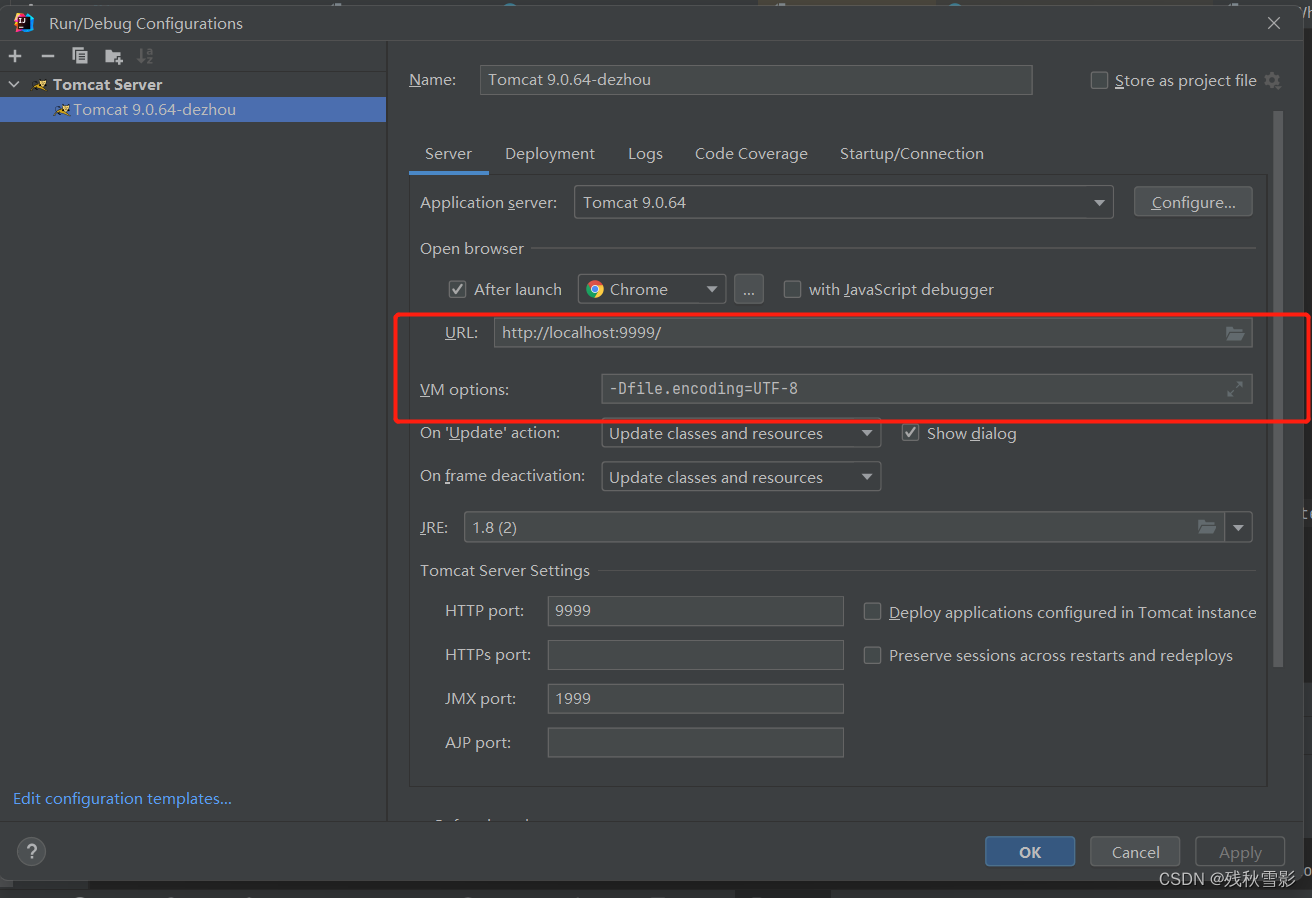Image resolution: width=1312 pixels, height=898 pixels.
Task: Click in the HTTP port field
Action: coord(695,611)
